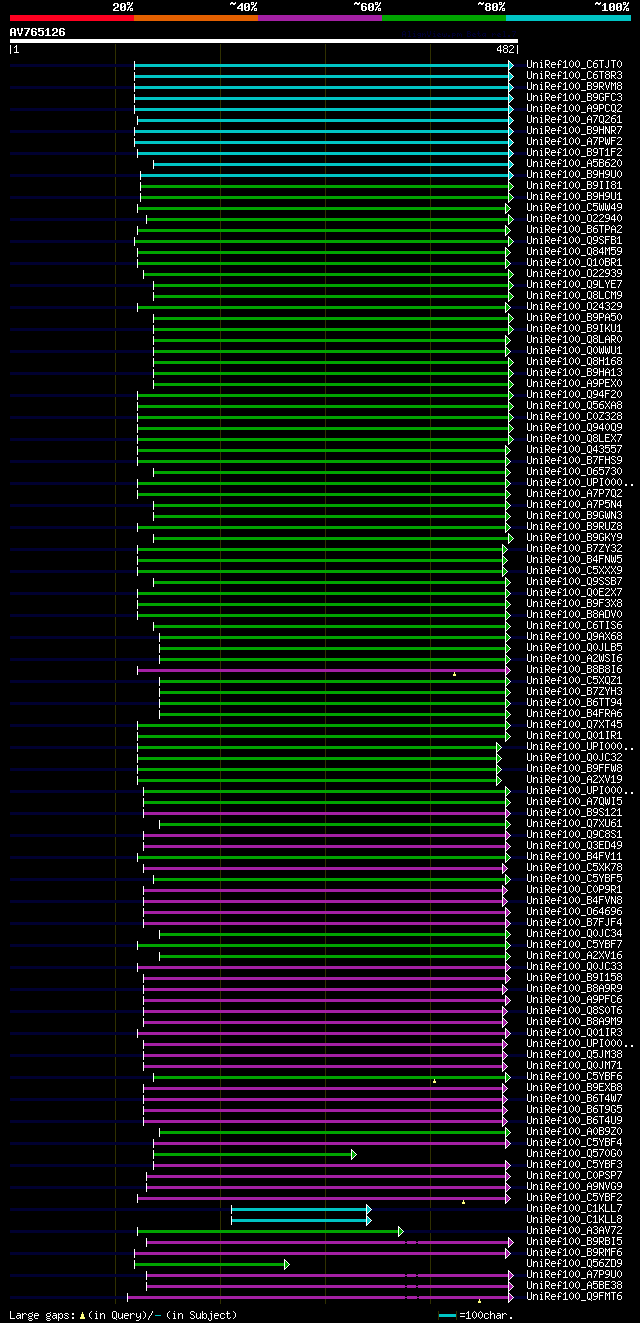Click the green ~80% identity legend bar

tap(444, 18)
